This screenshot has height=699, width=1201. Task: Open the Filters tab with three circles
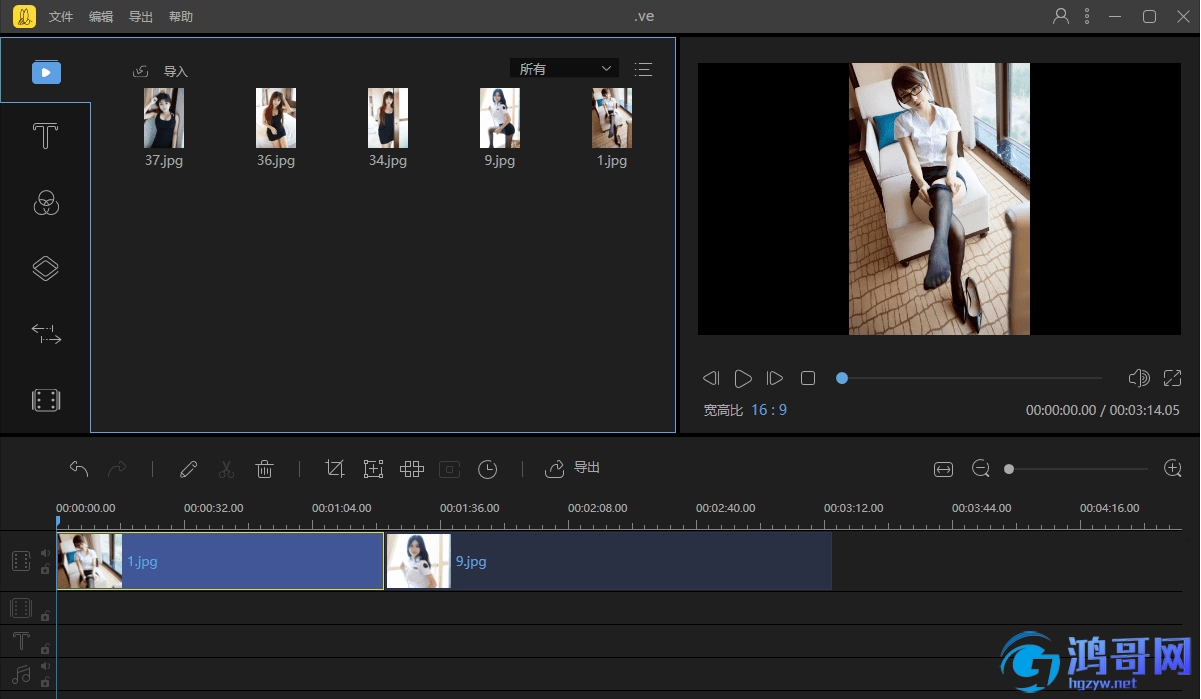coord(46,202)
